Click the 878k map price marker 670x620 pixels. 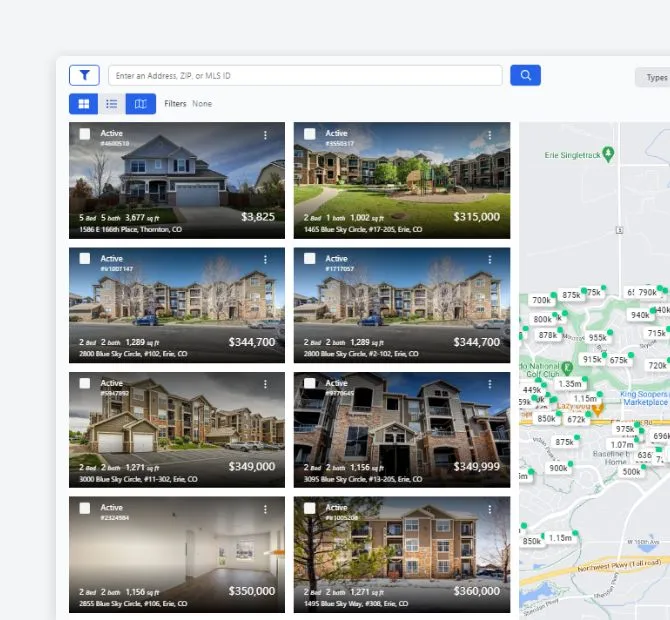click(x=548, y=335)
